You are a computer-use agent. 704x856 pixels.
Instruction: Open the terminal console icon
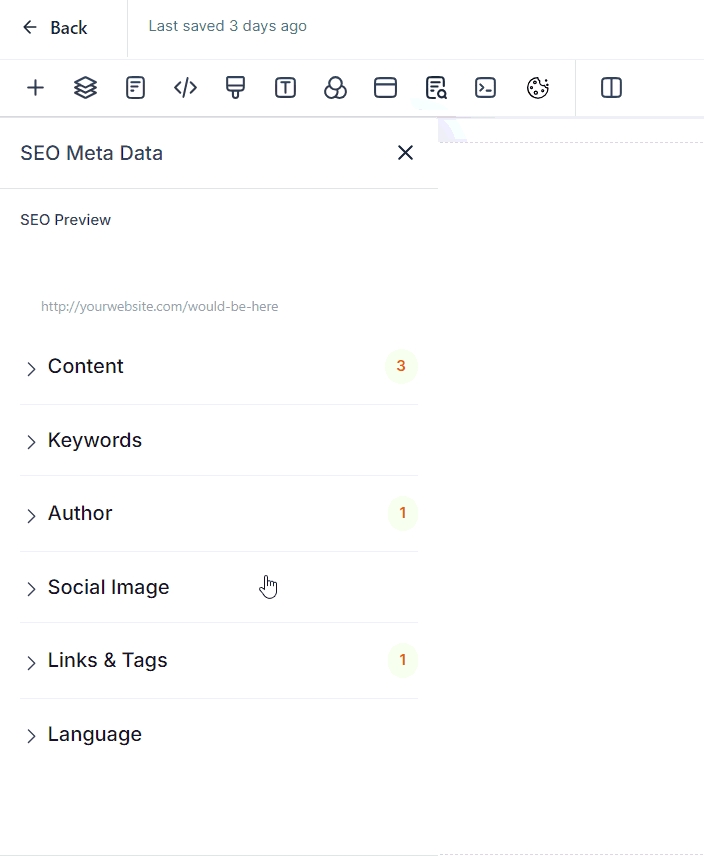[x=485, y=88]
